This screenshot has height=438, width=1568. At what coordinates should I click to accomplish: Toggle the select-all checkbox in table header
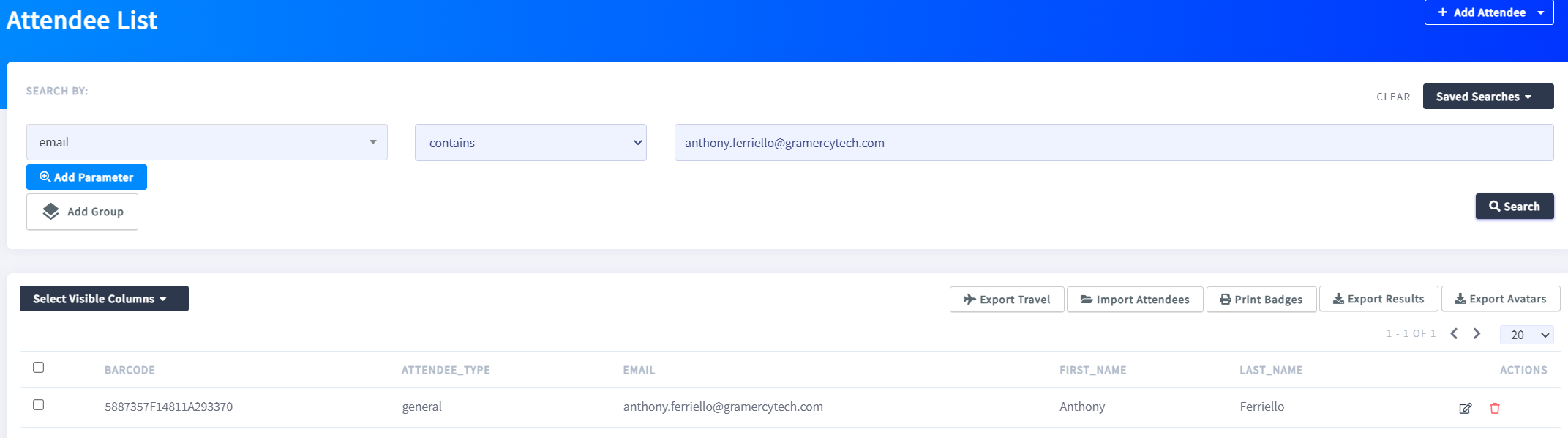39,368
